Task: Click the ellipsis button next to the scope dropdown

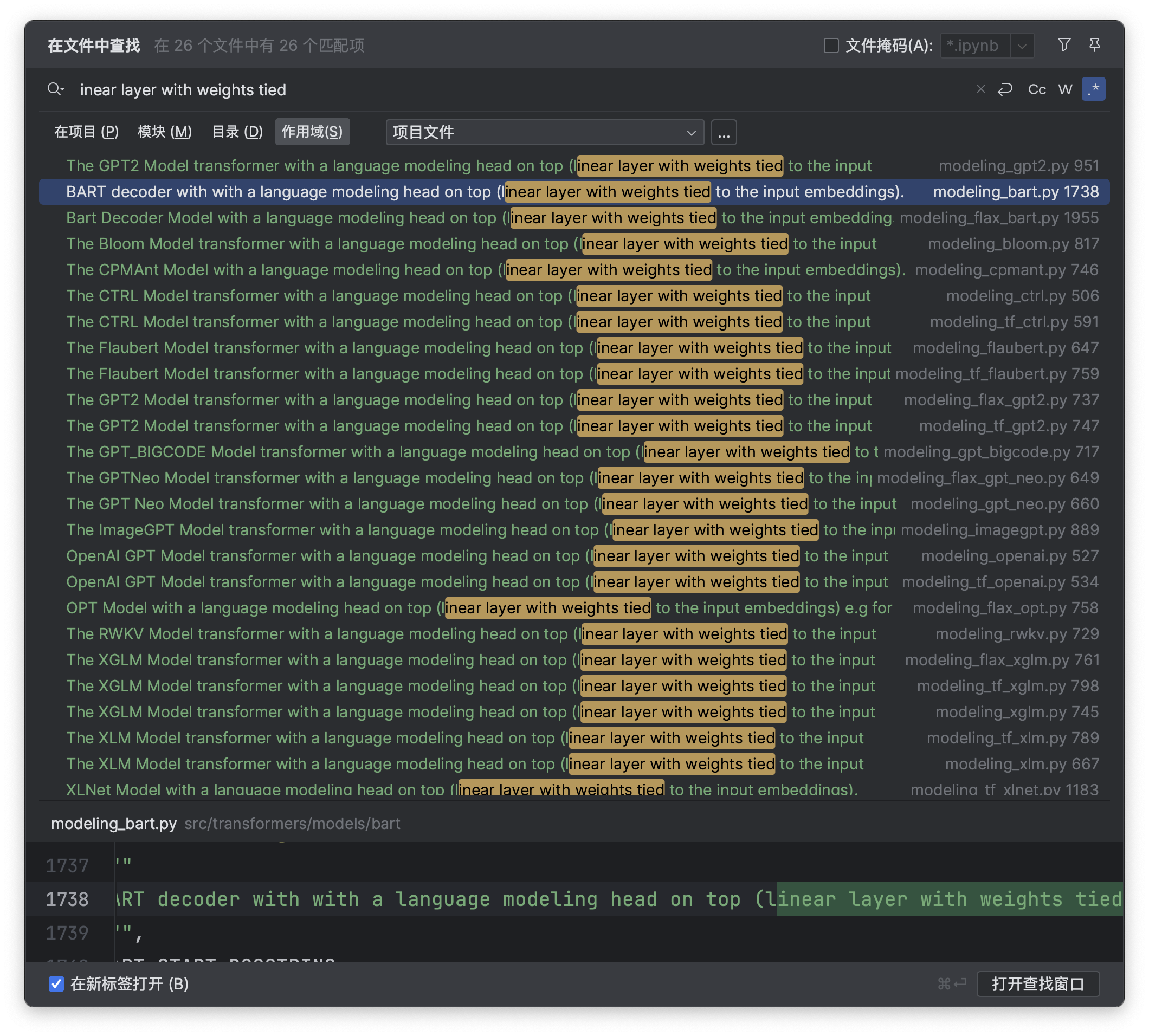Action: tap(724, 132)
